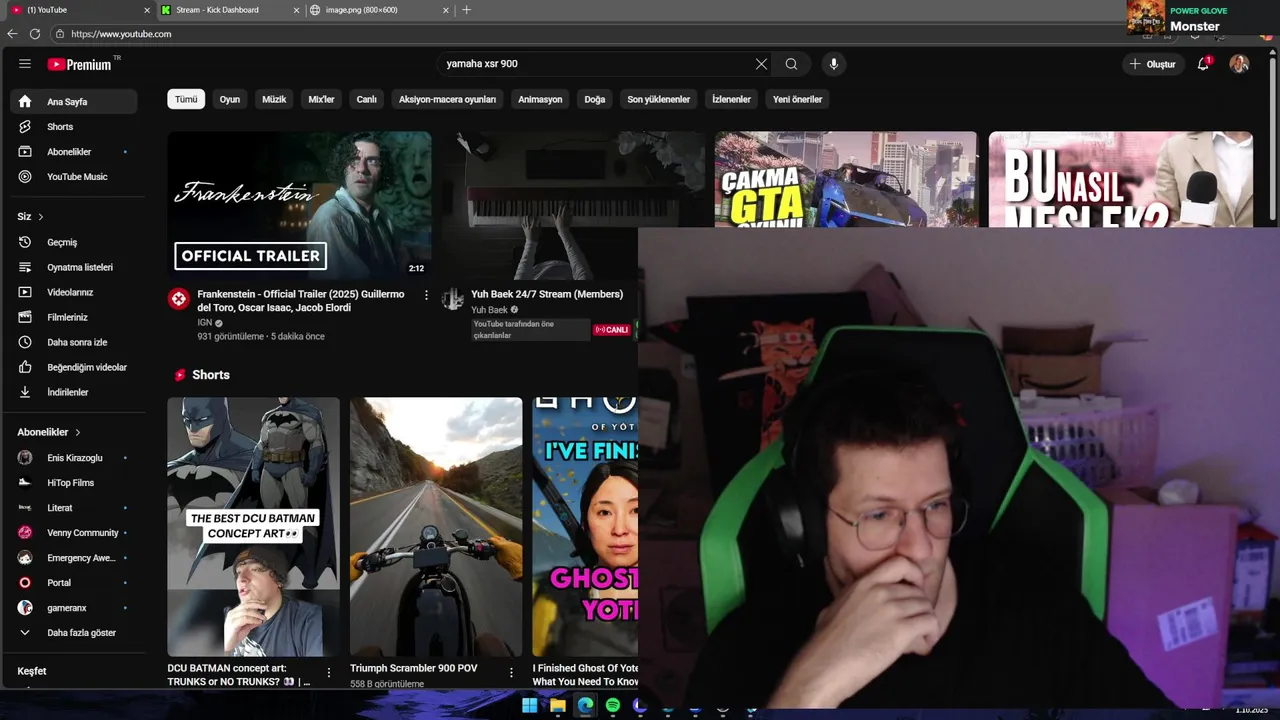Open Venny Community channel

[74, 533]
